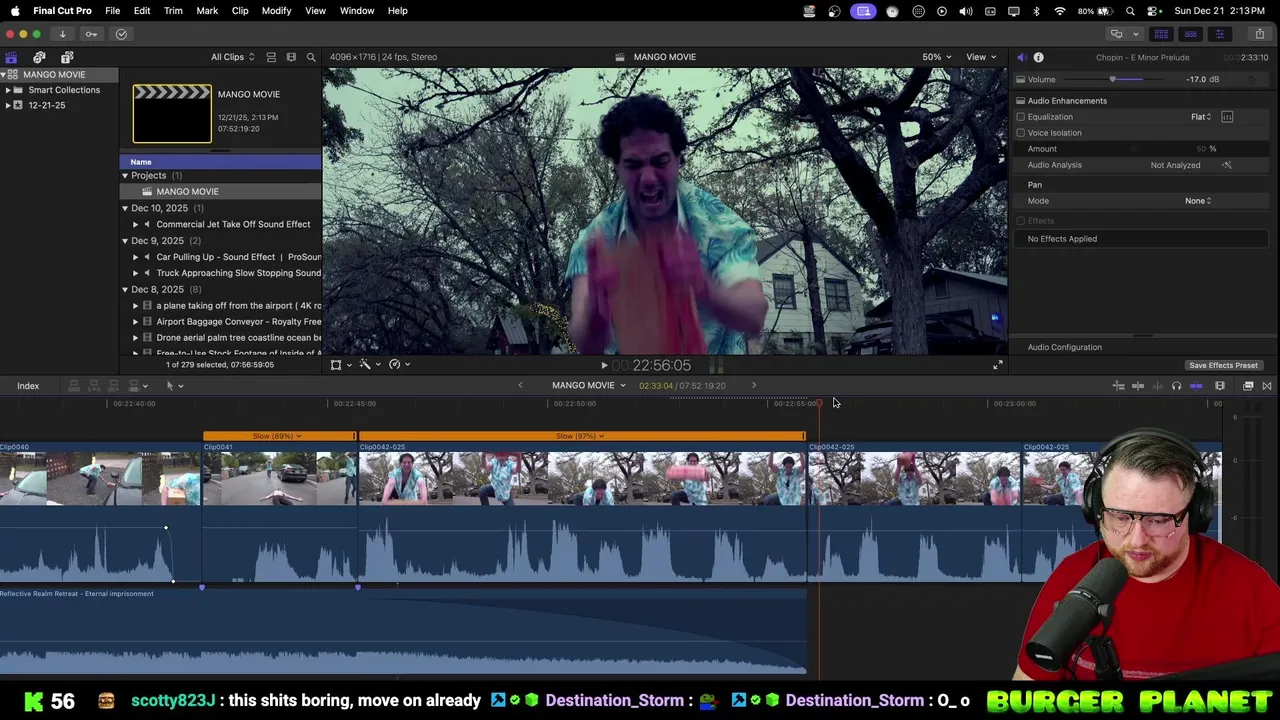Collapse the Dec 10, 2025 group

[125, 208]
